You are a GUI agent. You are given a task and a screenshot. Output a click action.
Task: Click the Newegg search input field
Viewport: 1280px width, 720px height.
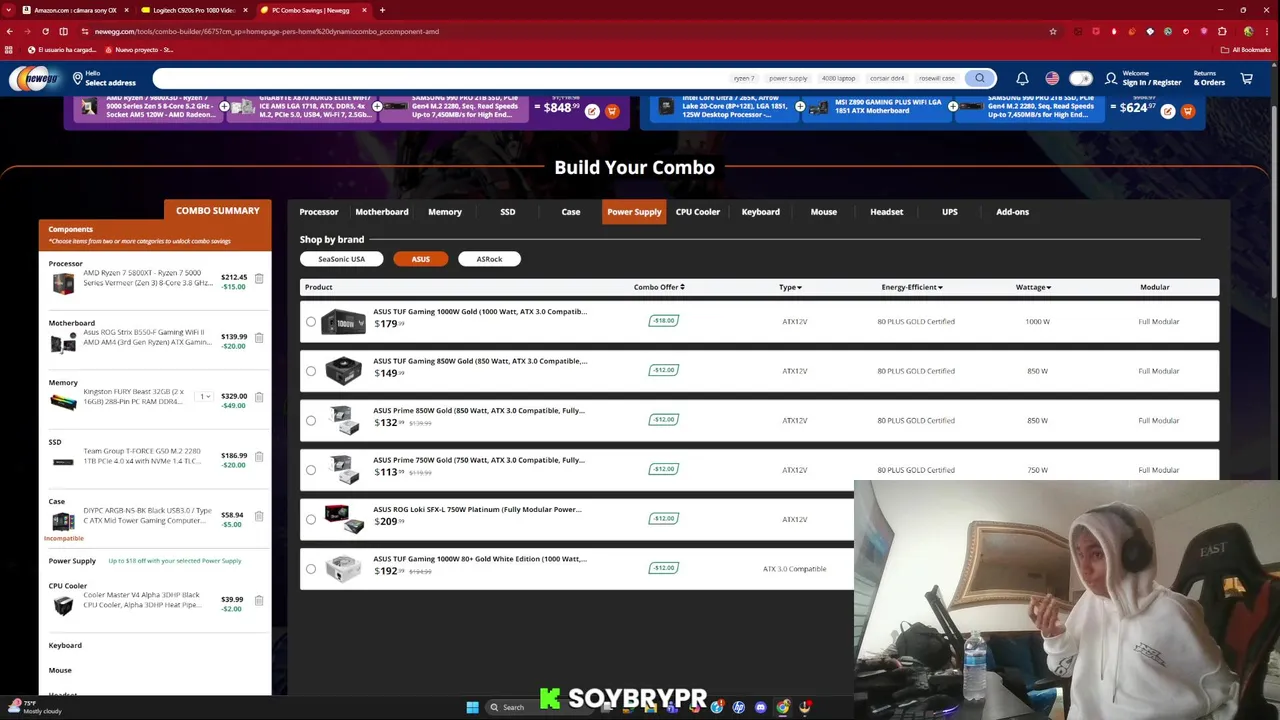440,78
